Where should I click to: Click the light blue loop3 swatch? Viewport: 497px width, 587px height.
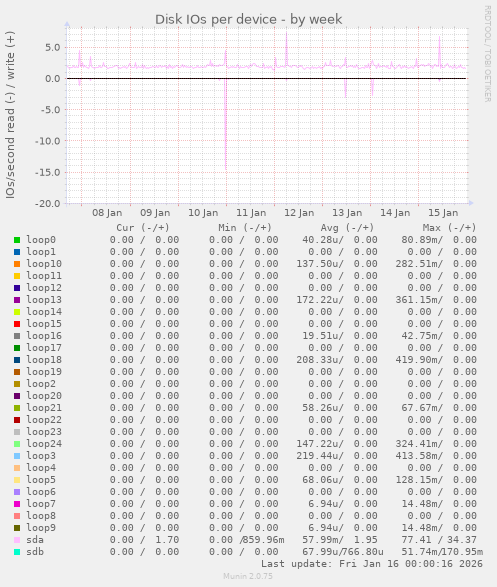(x=17, y=456)
